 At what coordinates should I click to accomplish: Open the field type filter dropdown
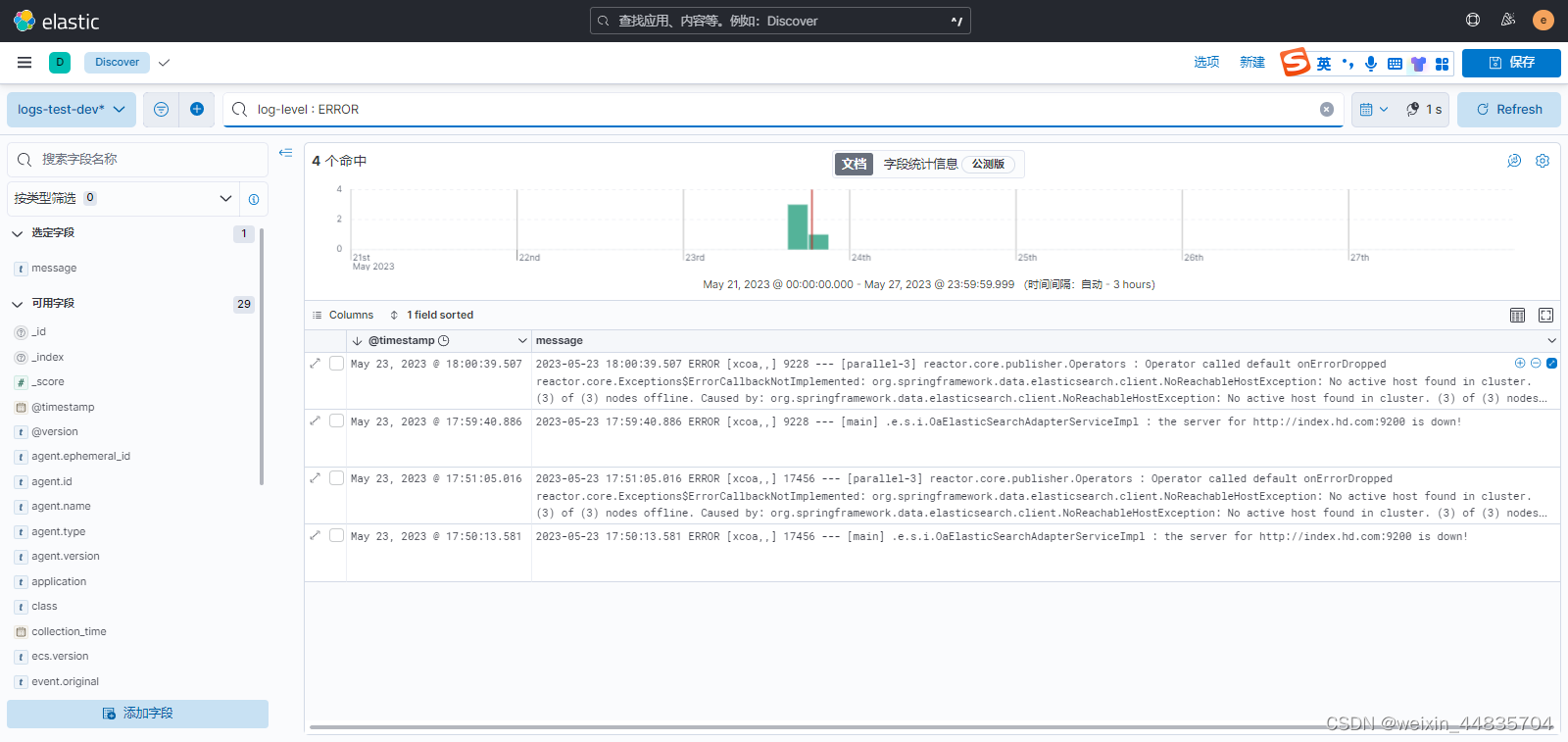[122, 198]
